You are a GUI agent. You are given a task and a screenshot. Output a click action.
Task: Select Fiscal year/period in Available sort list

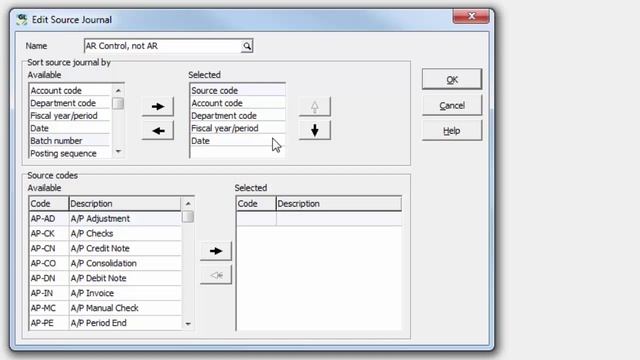click(x=70, y=116)
